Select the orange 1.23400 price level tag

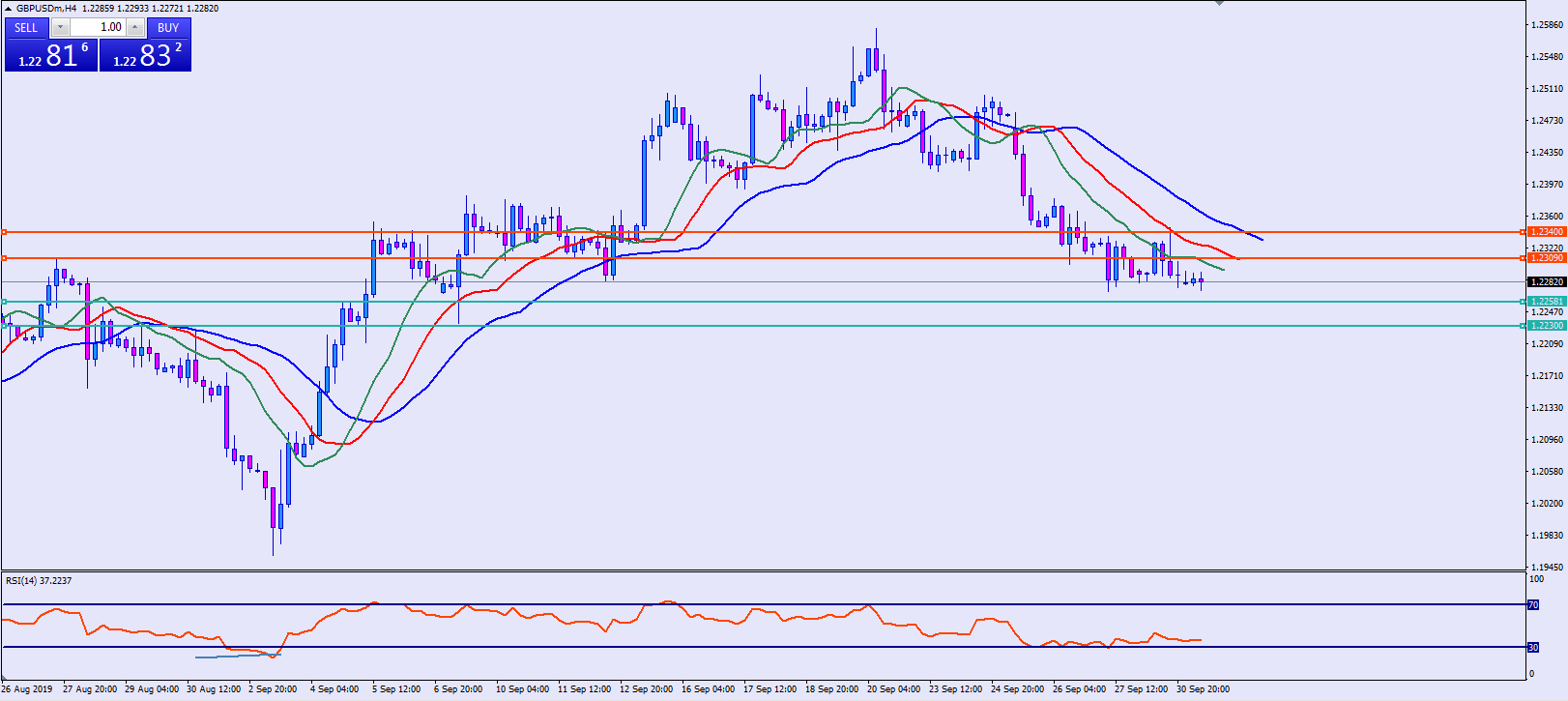coord(1547,232)
